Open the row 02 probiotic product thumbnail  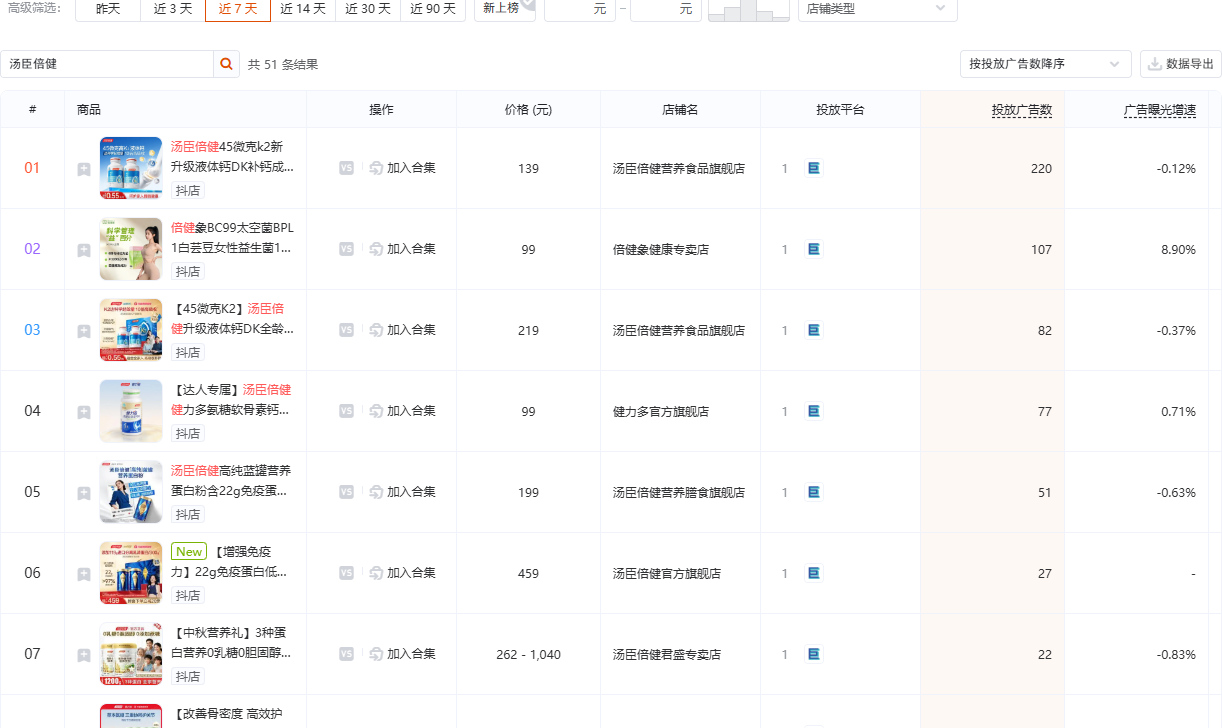tap(131, 249)
